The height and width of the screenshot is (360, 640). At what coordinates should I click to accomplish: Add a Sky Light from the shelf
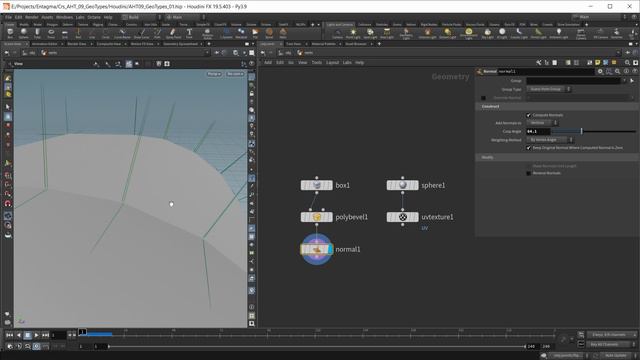click(487, 33)
